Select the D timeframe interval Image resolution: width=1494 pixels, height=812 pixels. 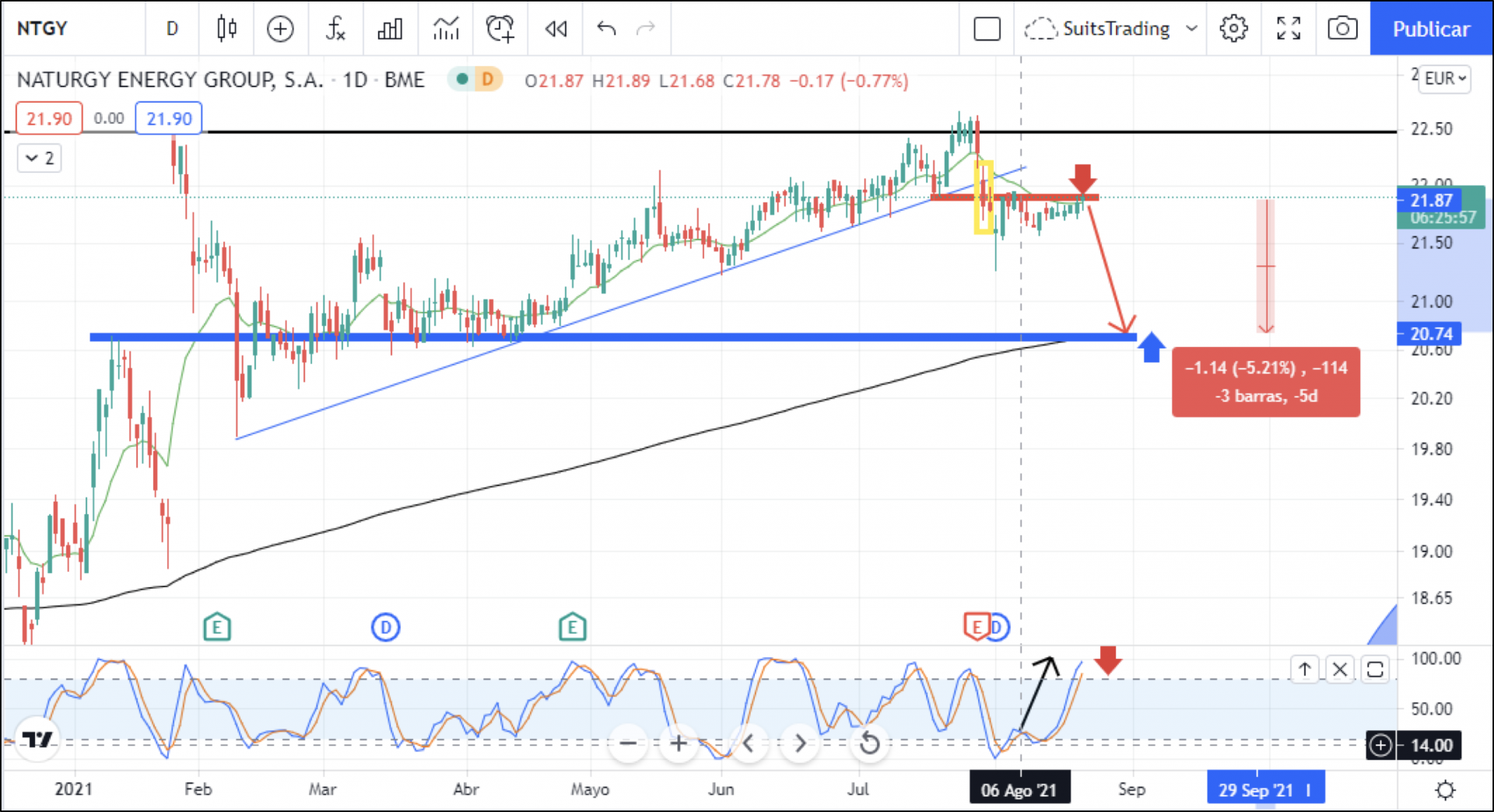click(172, 29)
